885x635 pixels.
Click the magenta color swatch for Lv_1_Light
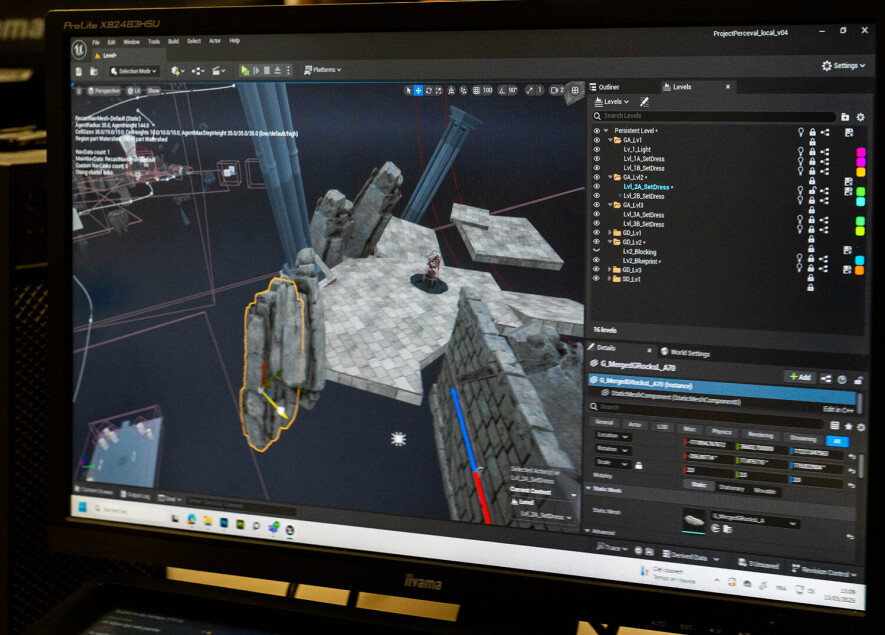point(861,152)
